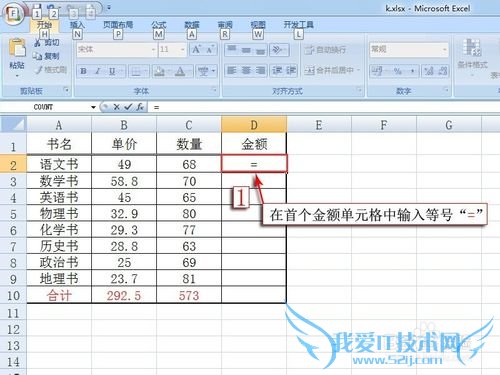This screenshot has width=500, height=375.
Task: Decrease font size with shrink icon
Action: tap(210, 50)
